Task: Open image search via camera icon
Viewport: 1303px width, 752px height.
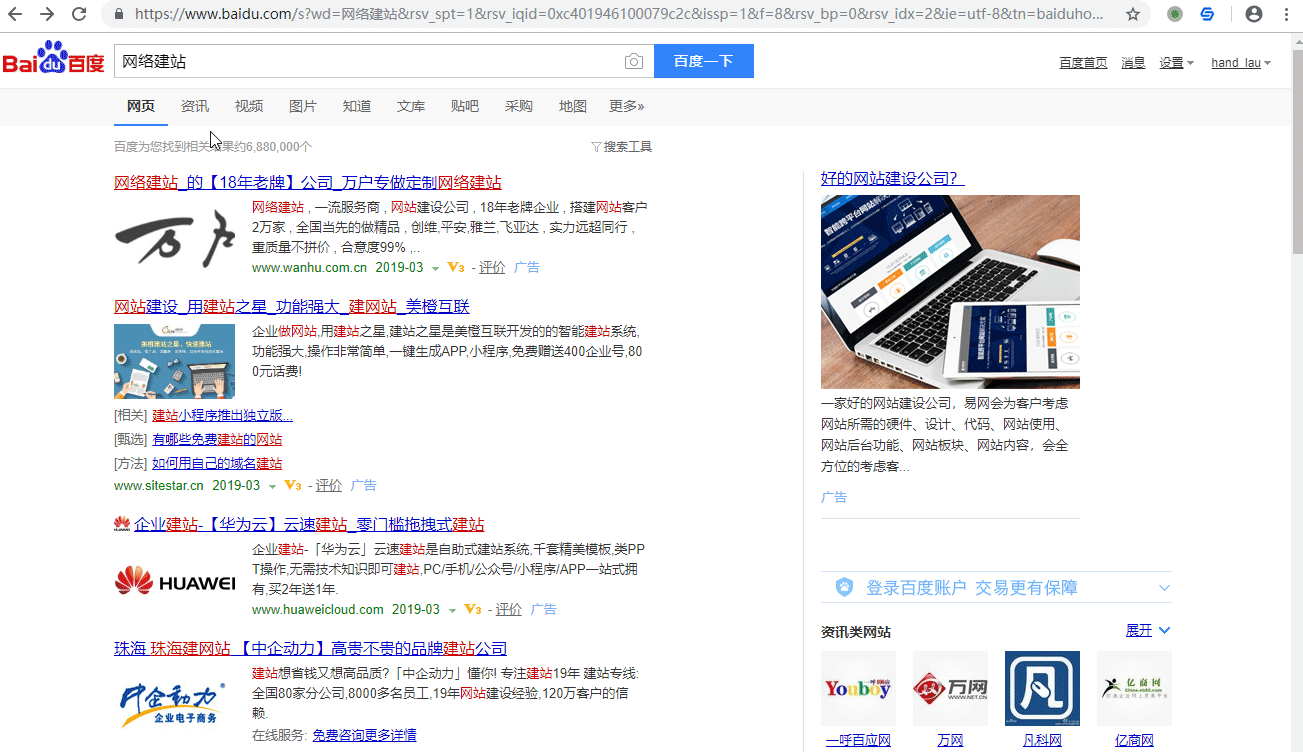Action: (634, 61)
